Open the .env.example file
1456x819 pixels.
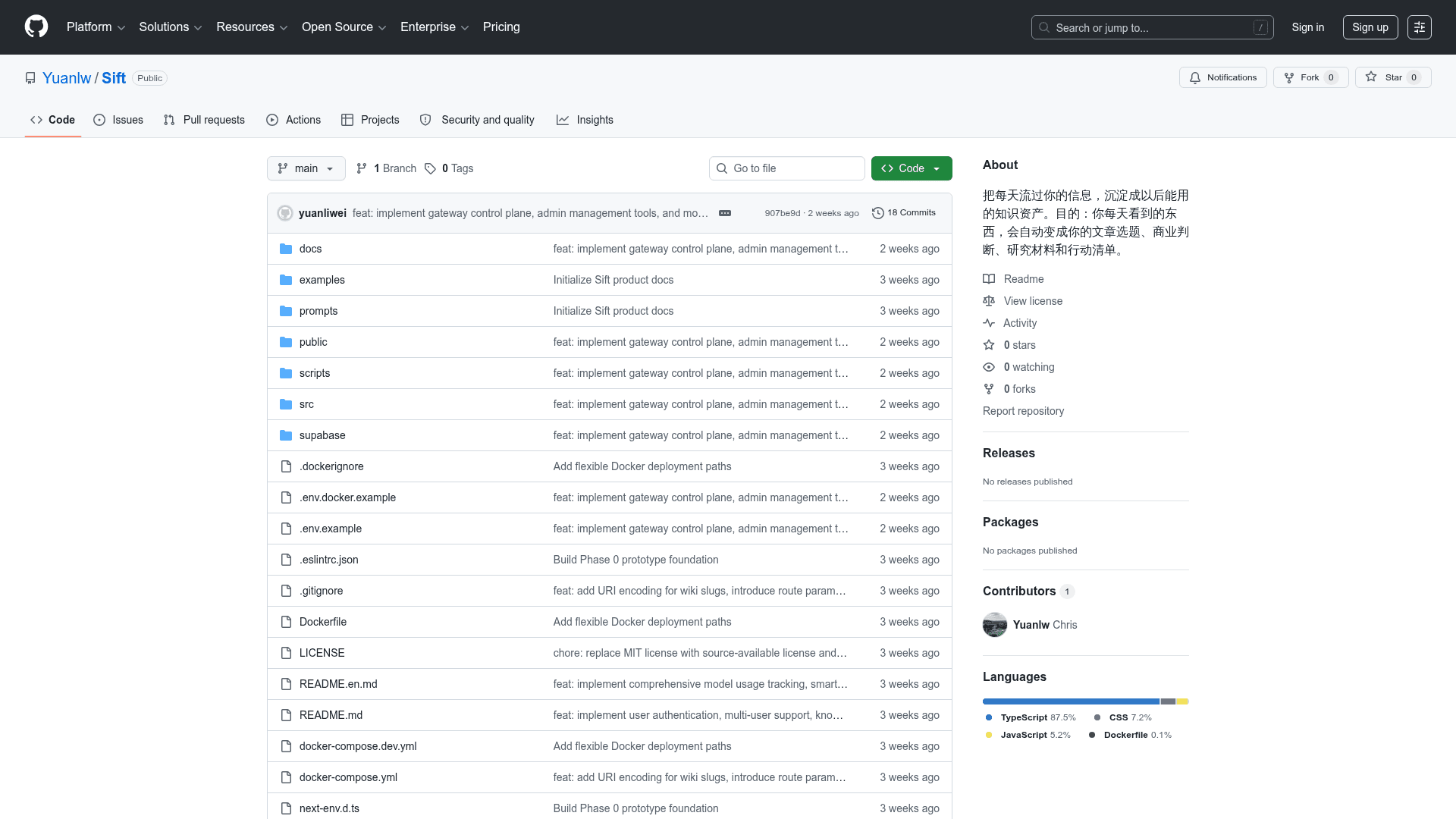pyautogui.click(x=331, y=529)
